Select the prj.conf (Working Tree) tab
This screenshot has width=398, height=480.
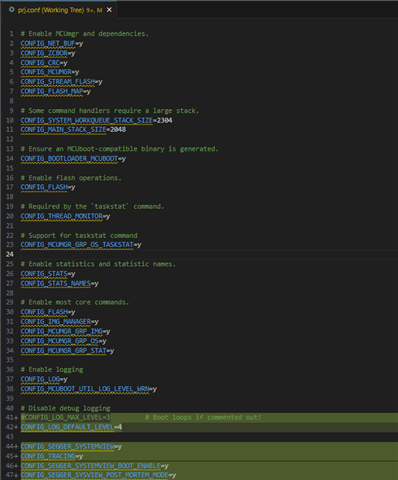[60, 10]
